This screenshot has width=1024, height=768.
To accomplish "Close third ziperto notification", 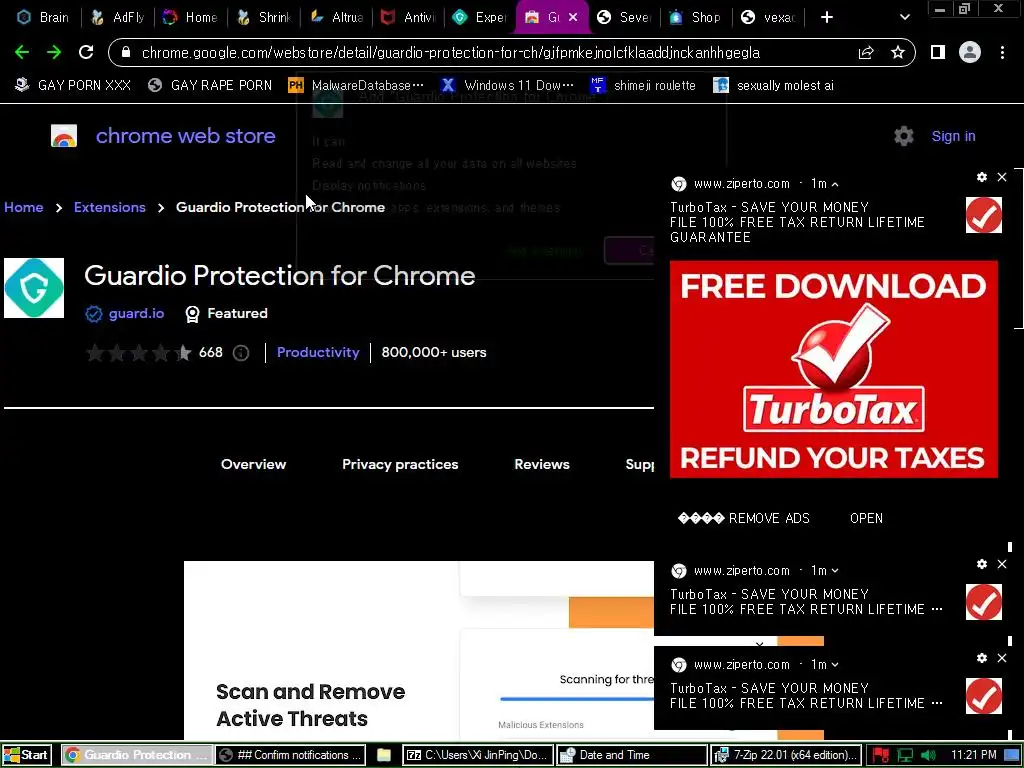I will point(1002,658).
